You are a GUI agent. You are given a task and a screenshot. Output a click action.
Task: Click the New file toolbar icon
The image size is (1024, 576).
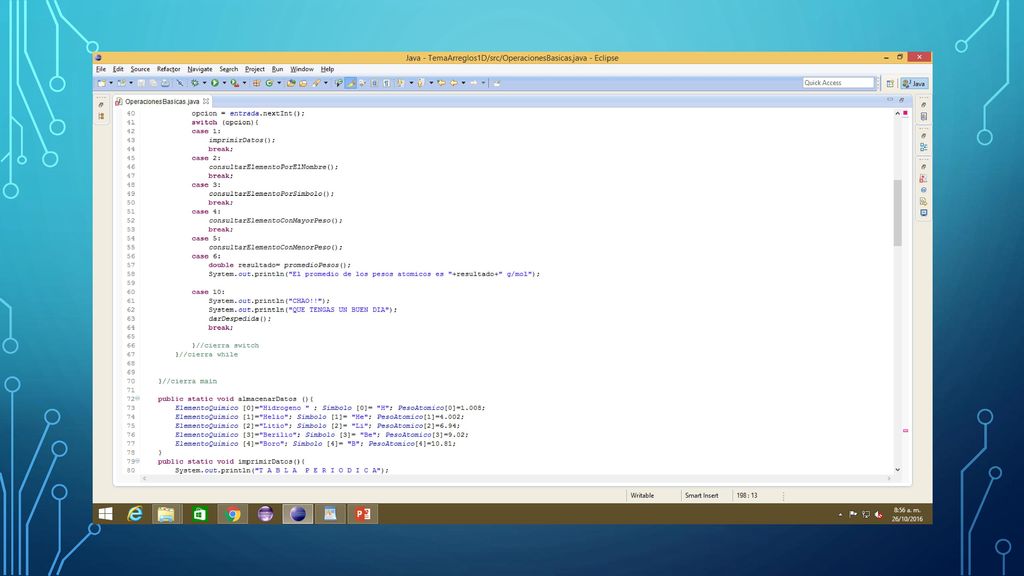tap(101, 83)
